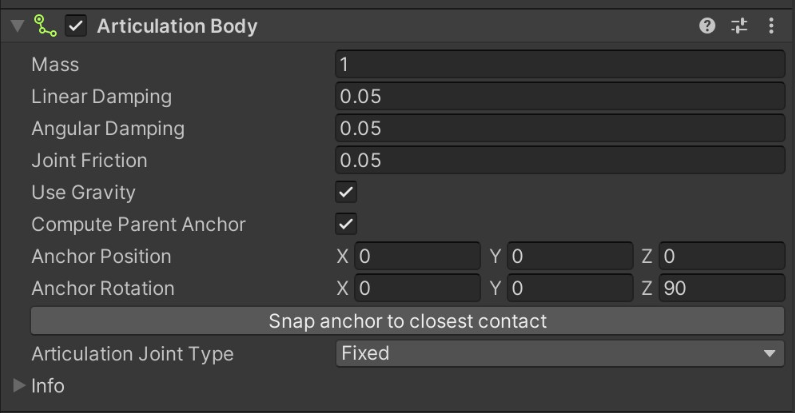Click into the Mass value field
The image size is (795, 413).
pos(560,64)
